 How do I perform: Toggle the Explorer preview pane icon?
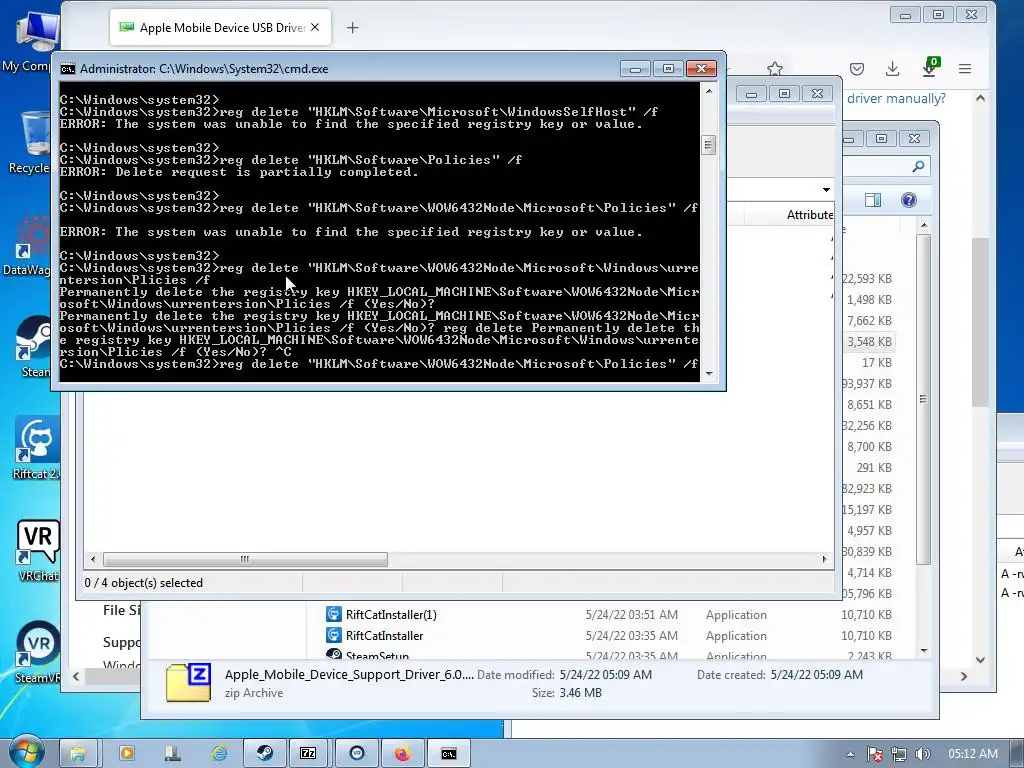click(872, 200)
